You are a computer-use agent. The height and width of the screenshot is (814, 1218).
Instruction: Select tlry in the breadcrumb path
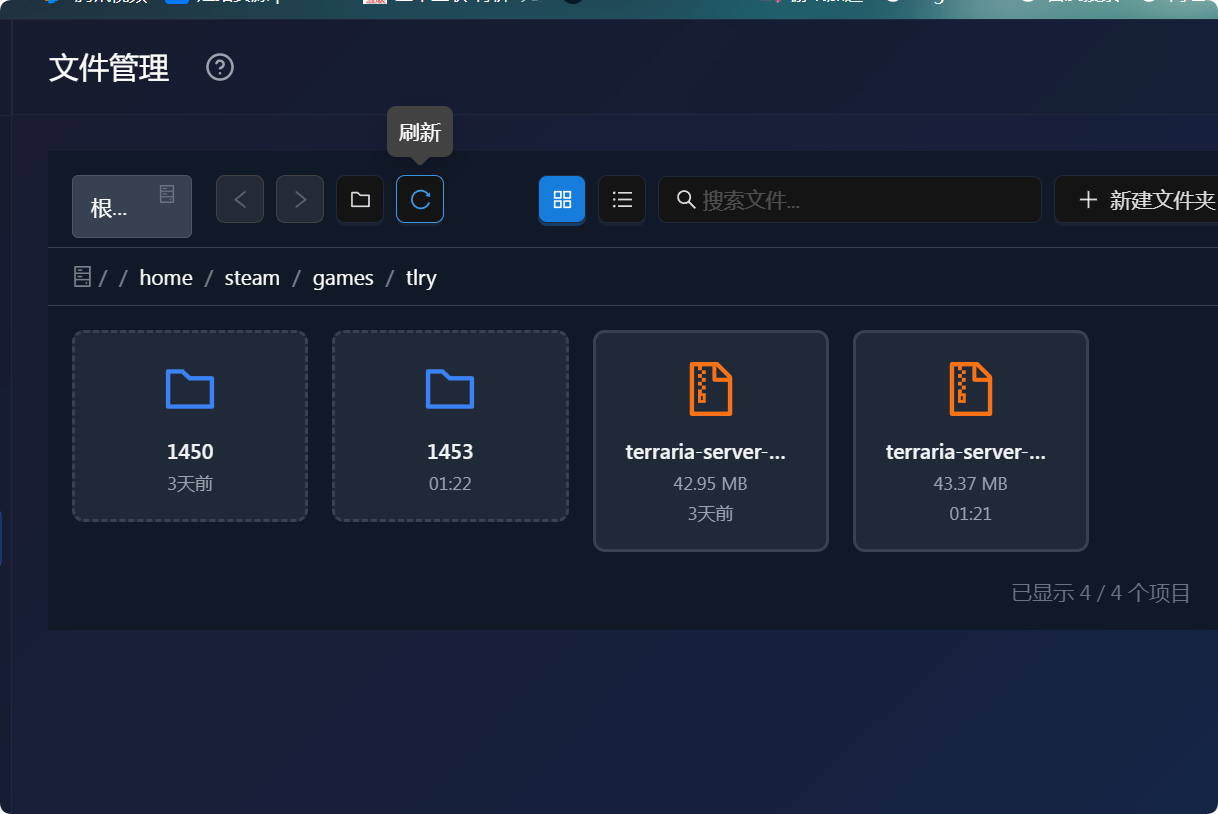click(x=421, y=278)
